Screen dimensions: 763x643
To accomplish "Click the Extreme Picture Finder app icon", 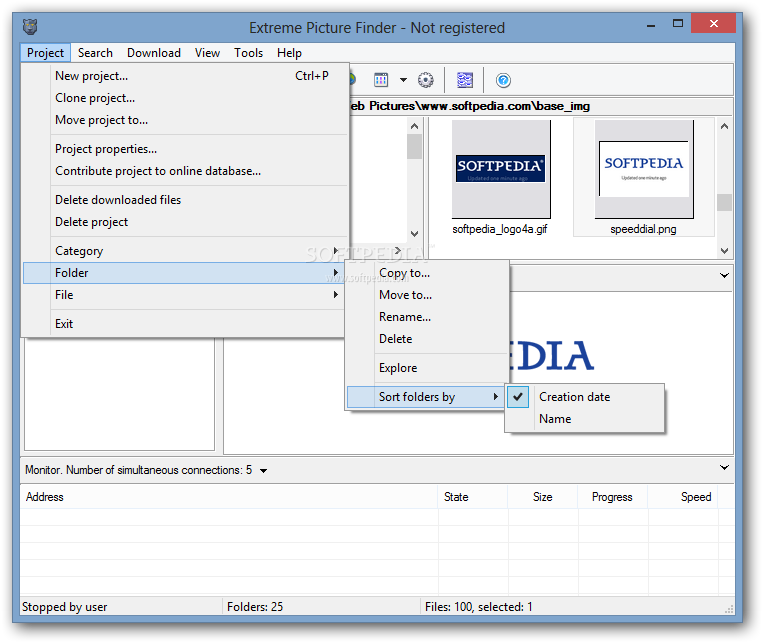I will pos(30,27).
